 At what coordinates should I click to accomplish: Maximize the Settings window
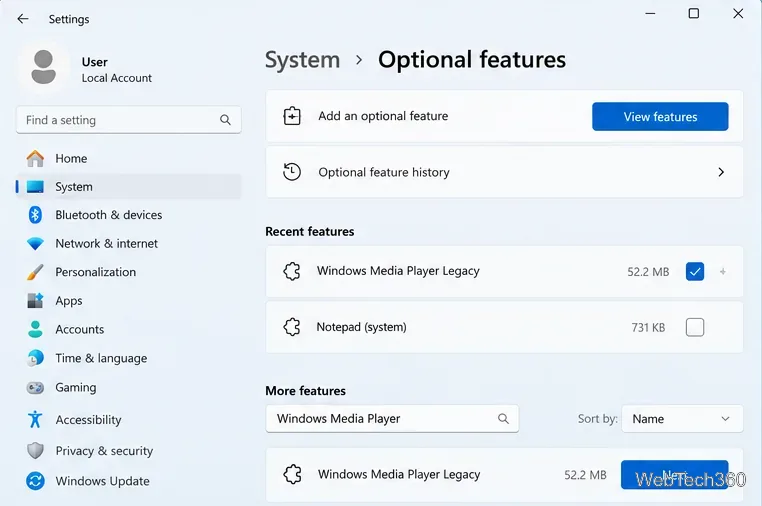coord(694,14)
